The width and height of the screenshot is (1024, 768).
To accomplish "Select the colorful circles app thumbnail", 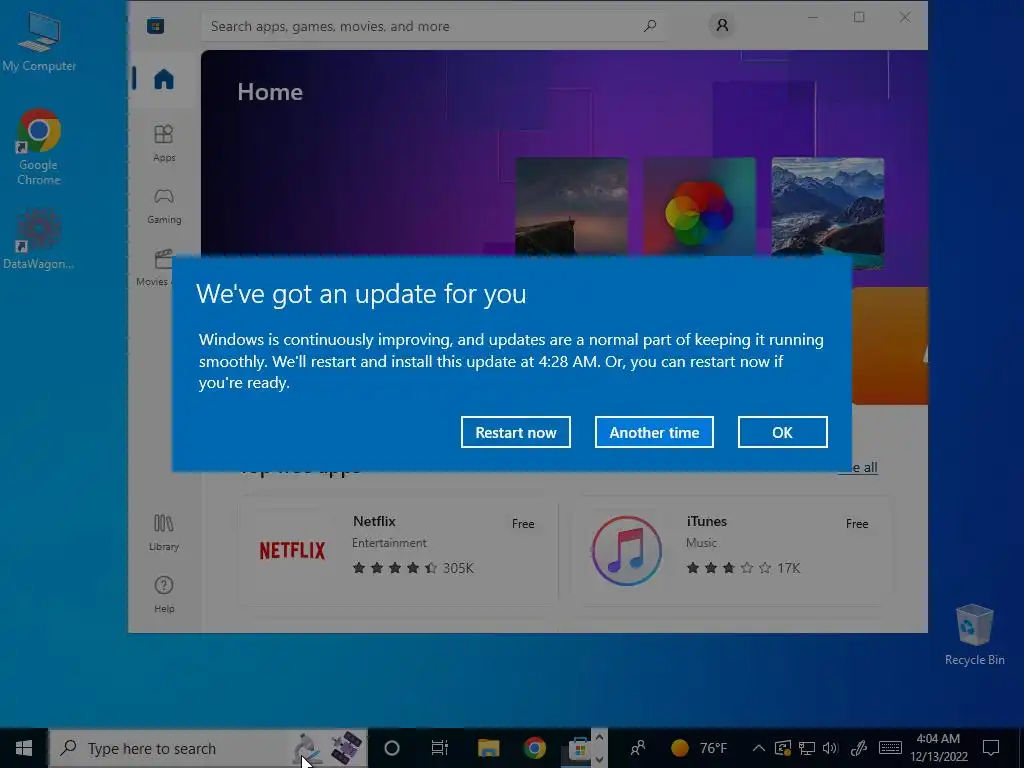I will [699, 206].
